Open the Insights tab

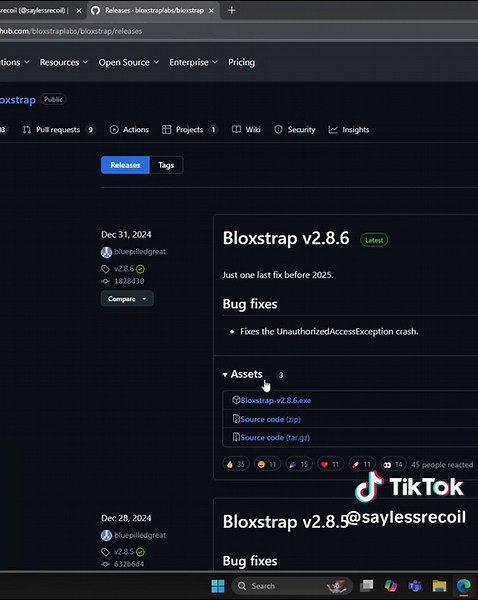coord(349,130)
